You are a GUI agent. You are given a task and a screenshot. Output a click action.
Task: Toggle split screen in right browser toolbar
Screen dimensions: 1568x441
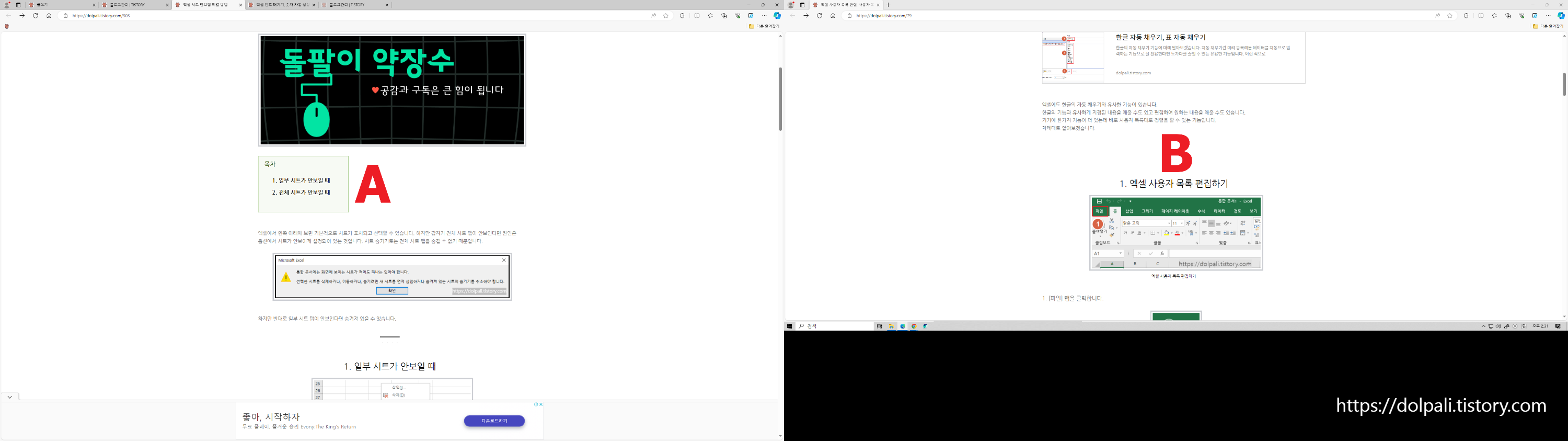tap(1481, 16)
